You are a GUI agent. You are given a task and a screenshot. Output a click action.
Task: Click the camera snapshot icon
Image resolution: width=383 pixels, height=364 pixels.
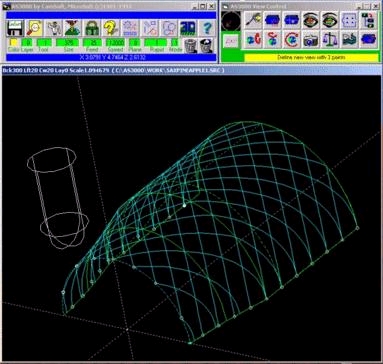pyautogui.click(x=311, y=39)
